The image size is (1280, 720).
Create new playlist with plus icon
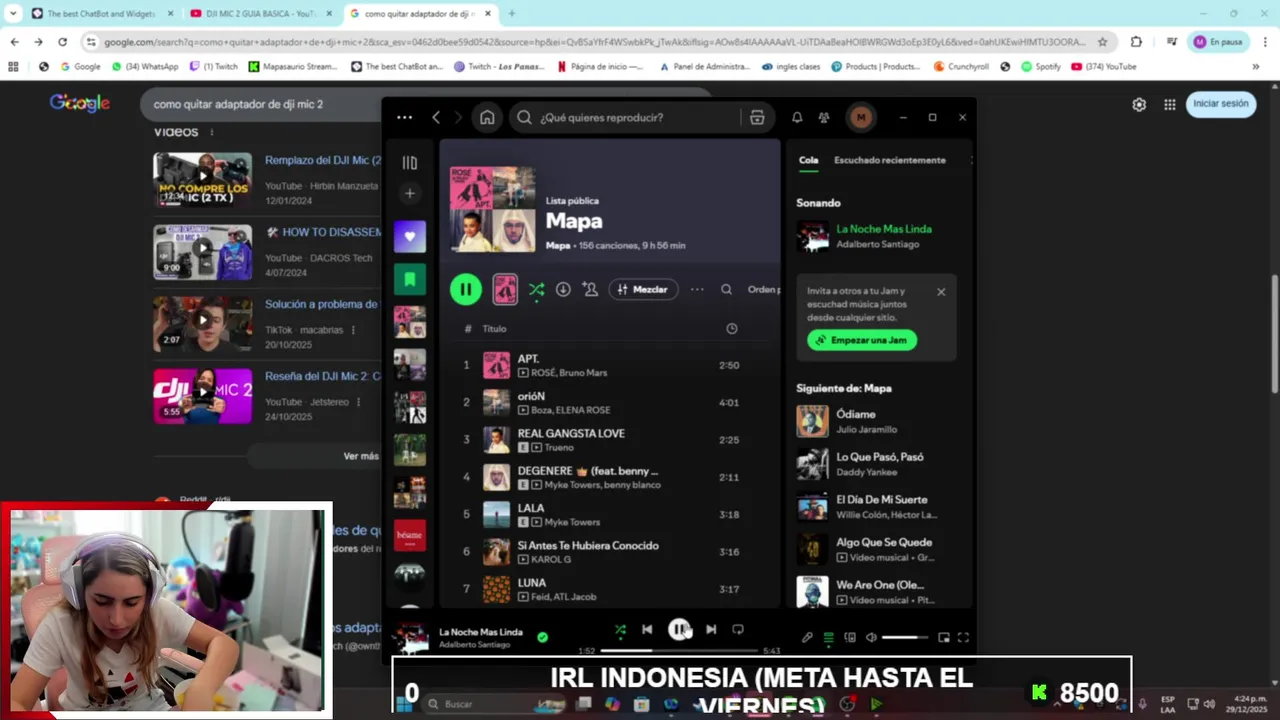point(409,193)
